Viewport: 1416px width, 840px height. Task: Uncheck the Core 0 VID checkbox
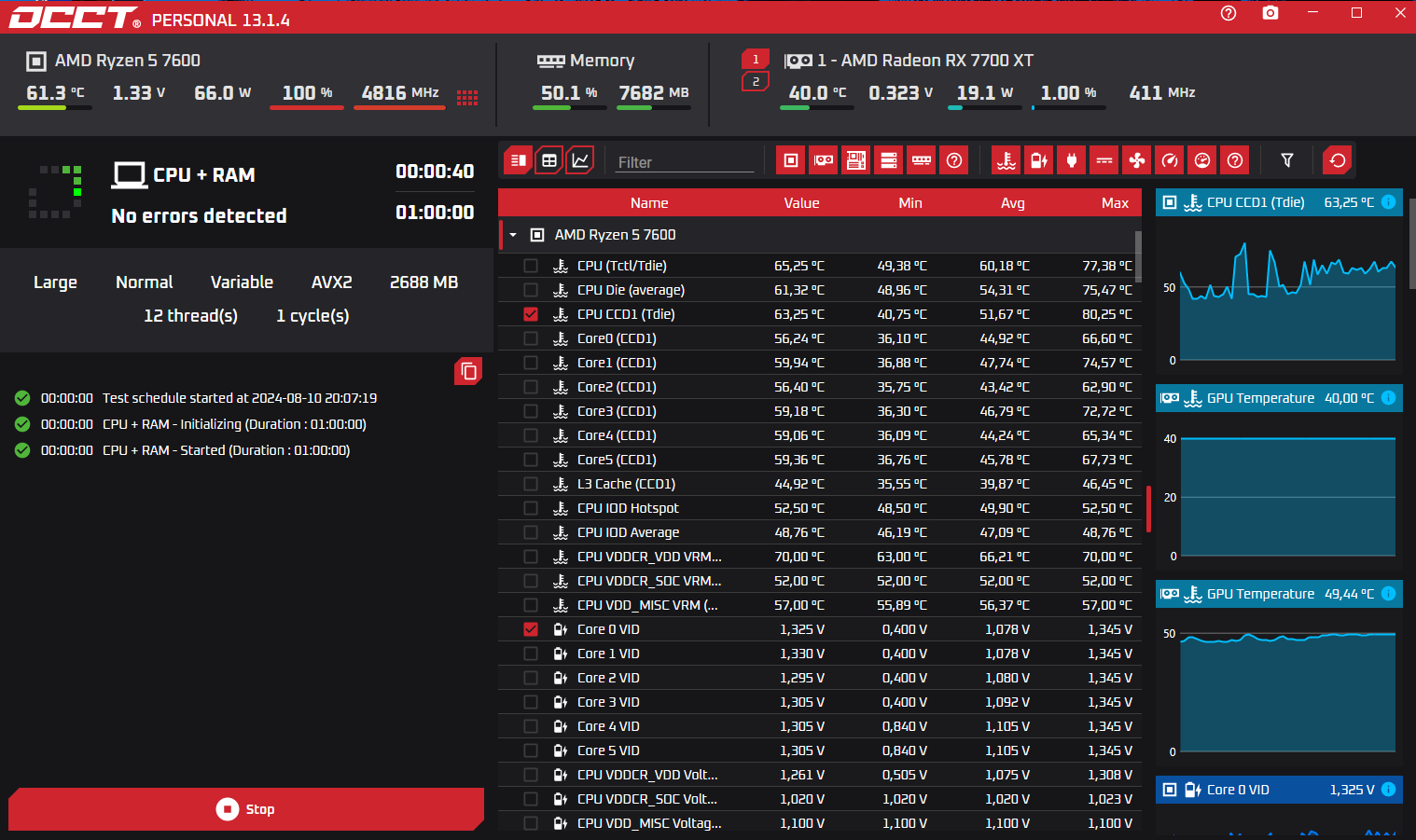(x=531, y=629)
